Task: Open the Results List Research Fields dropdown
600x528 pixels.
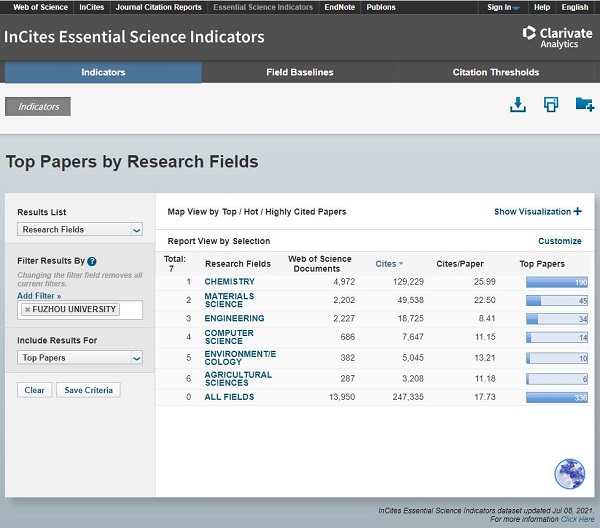Action: tap(80, 229)
